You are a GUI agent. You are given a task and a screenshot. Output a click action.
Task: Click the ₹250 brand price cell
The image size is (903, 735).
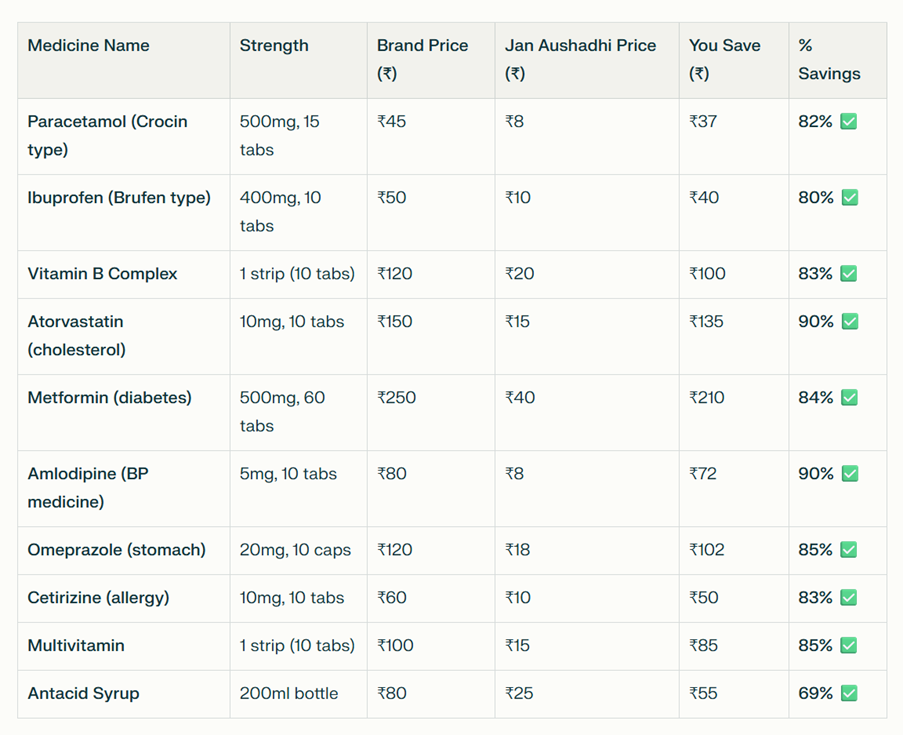click(x=397, y=398)
